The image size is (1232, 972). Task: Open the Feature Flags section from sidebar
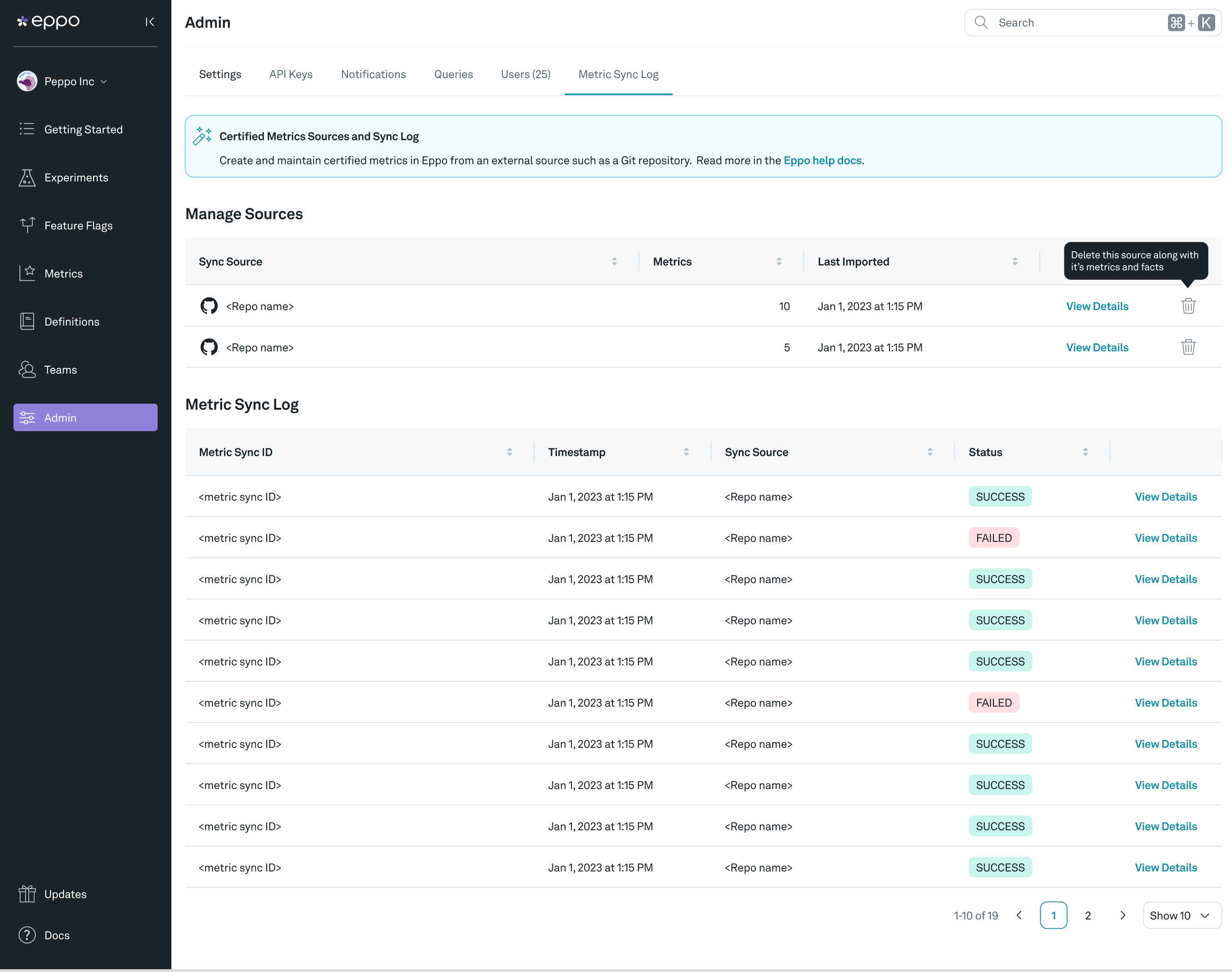27,225
